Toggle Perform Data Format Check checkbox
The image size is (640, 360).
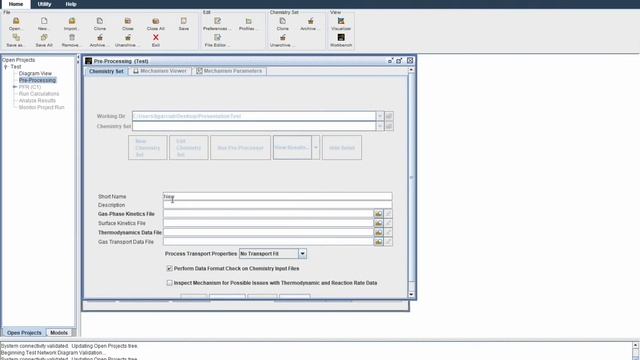click(169, 269)
